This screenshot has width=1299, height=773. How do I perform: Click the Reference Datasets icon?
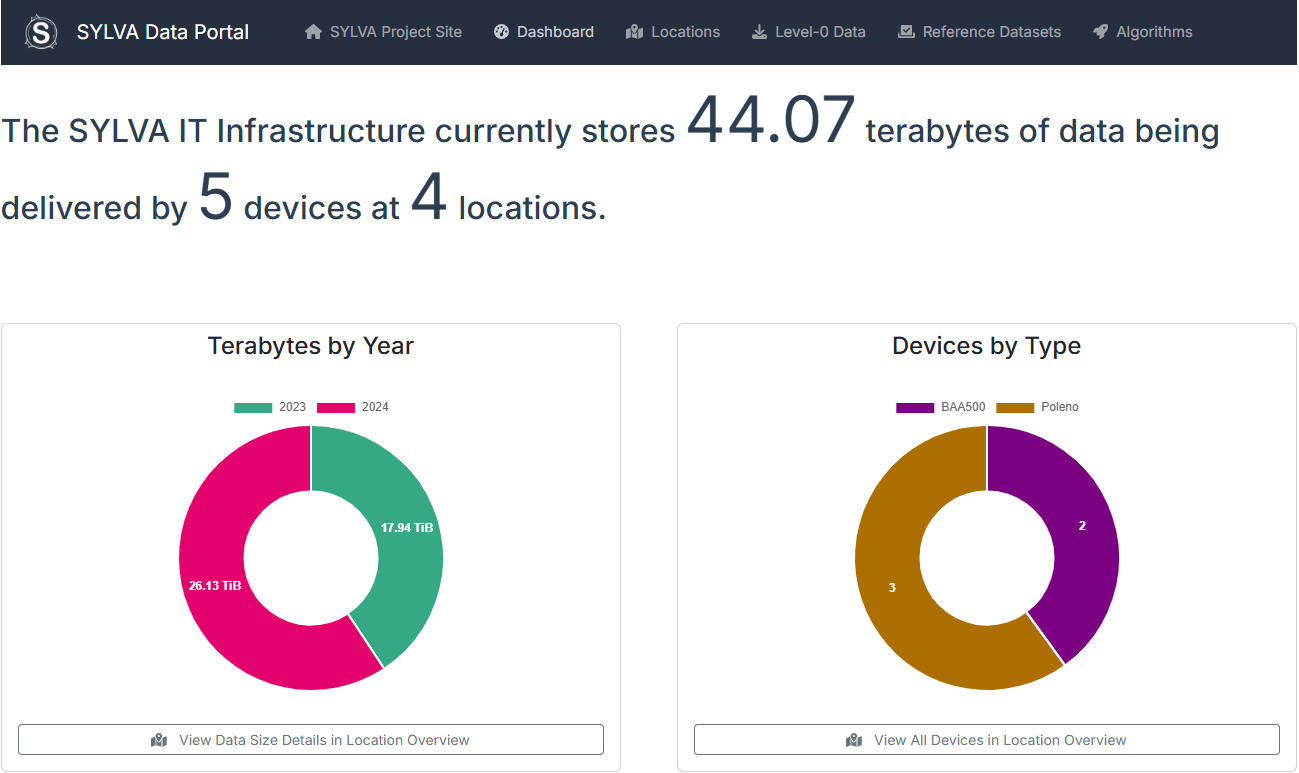tap(906, 32)
